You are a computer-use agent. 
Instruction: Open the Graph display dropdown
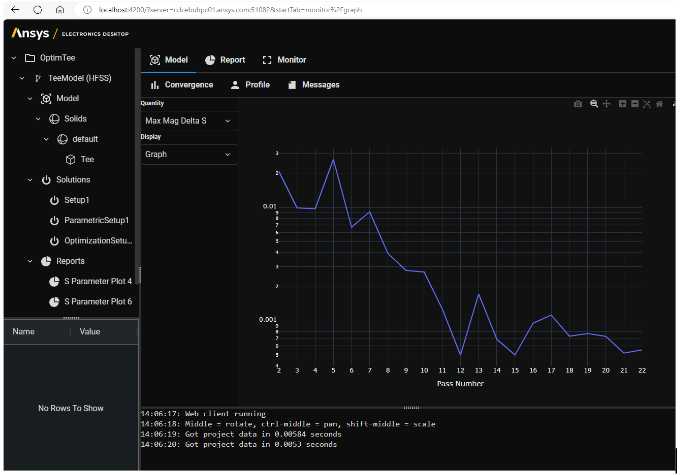[189, 154]
